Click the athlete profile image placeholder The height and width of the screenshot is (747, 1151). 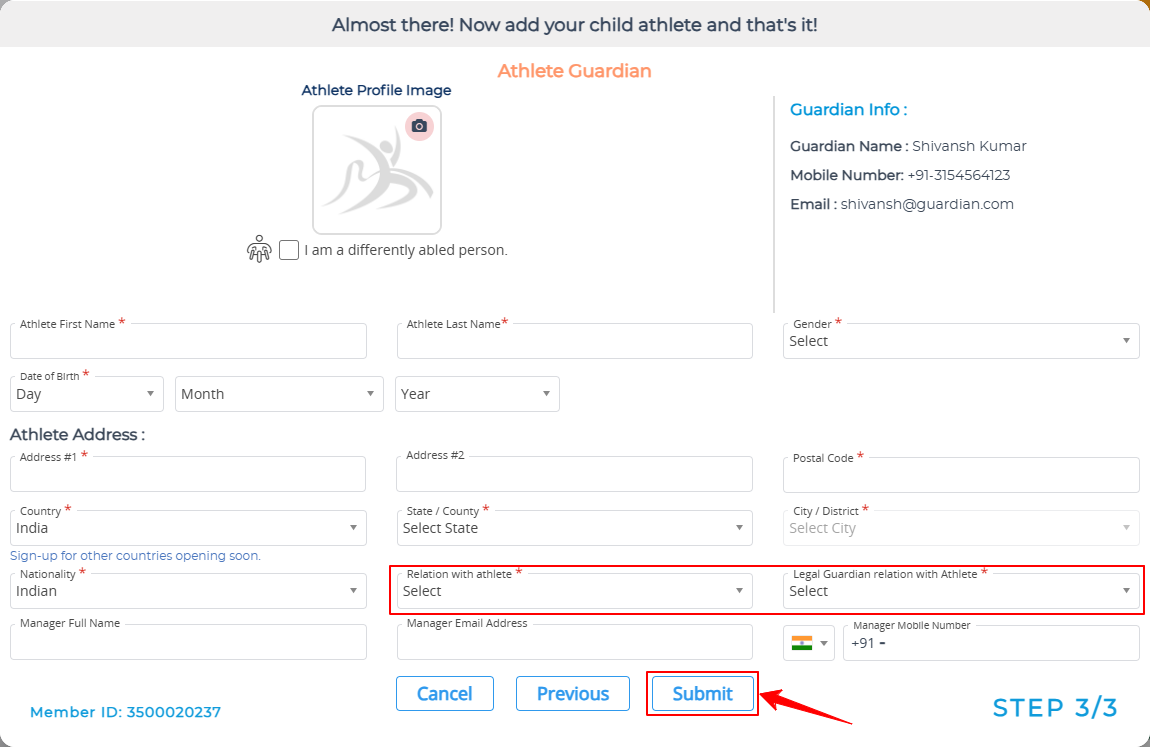(377, 170)
